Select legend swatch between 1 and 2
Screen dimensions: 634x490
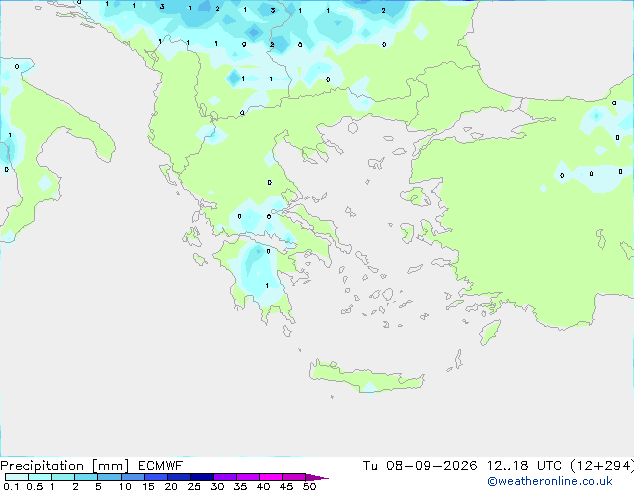click(63, 477)
